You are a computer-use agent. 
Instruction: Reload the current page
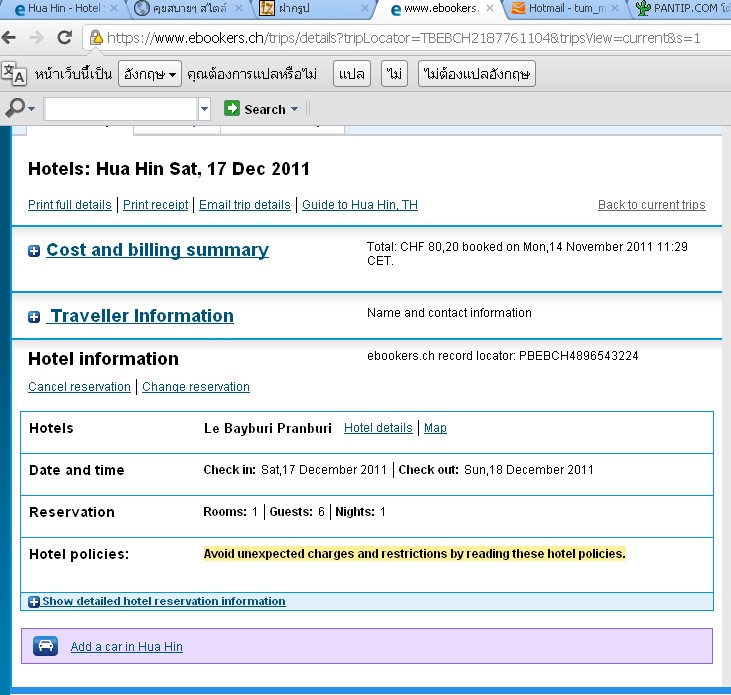[x=64, y=37]
